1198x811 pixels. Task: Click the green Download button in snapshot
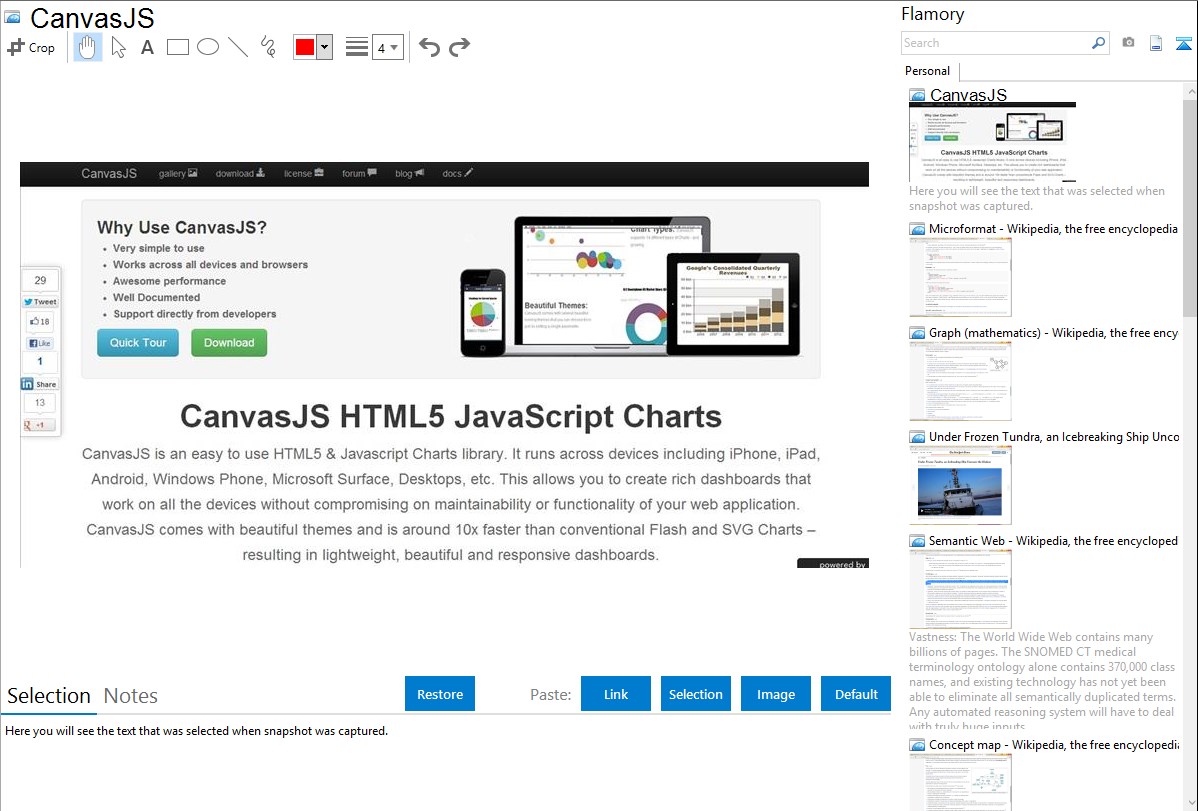229,342
